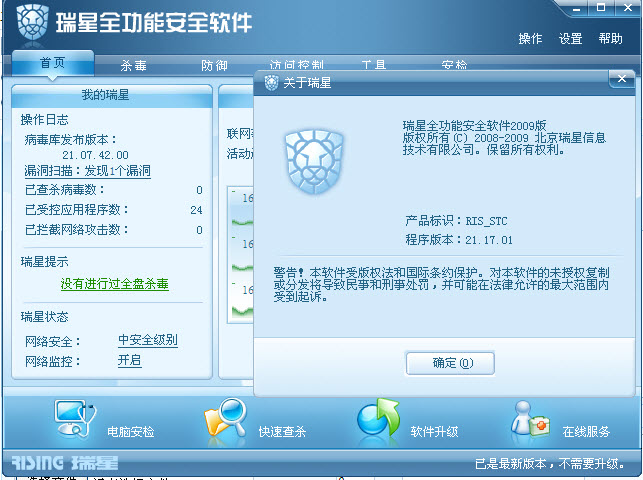This screenshot has height=480, width=643.
Task: Click the large lion shield emblem in About dialog
Action: [x=314, y=162]
